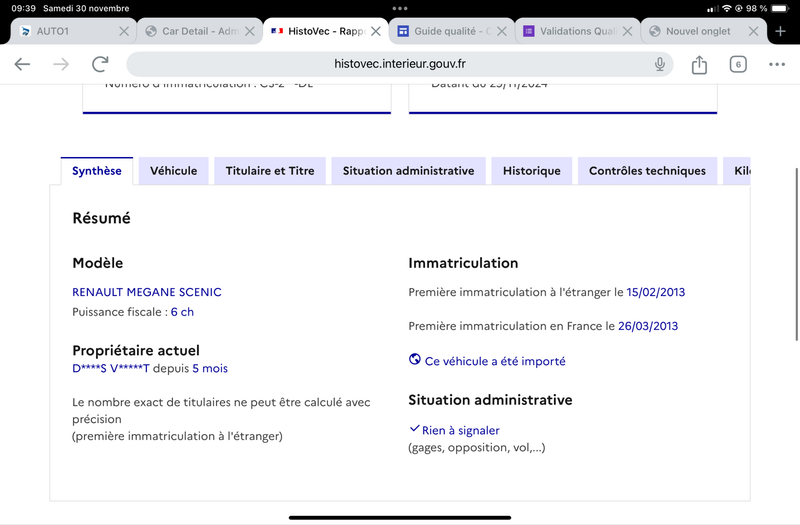This screenshot has width=800, height=525.
Task: Click the Immatriculation heading
Action: click(x=463, y=263)
